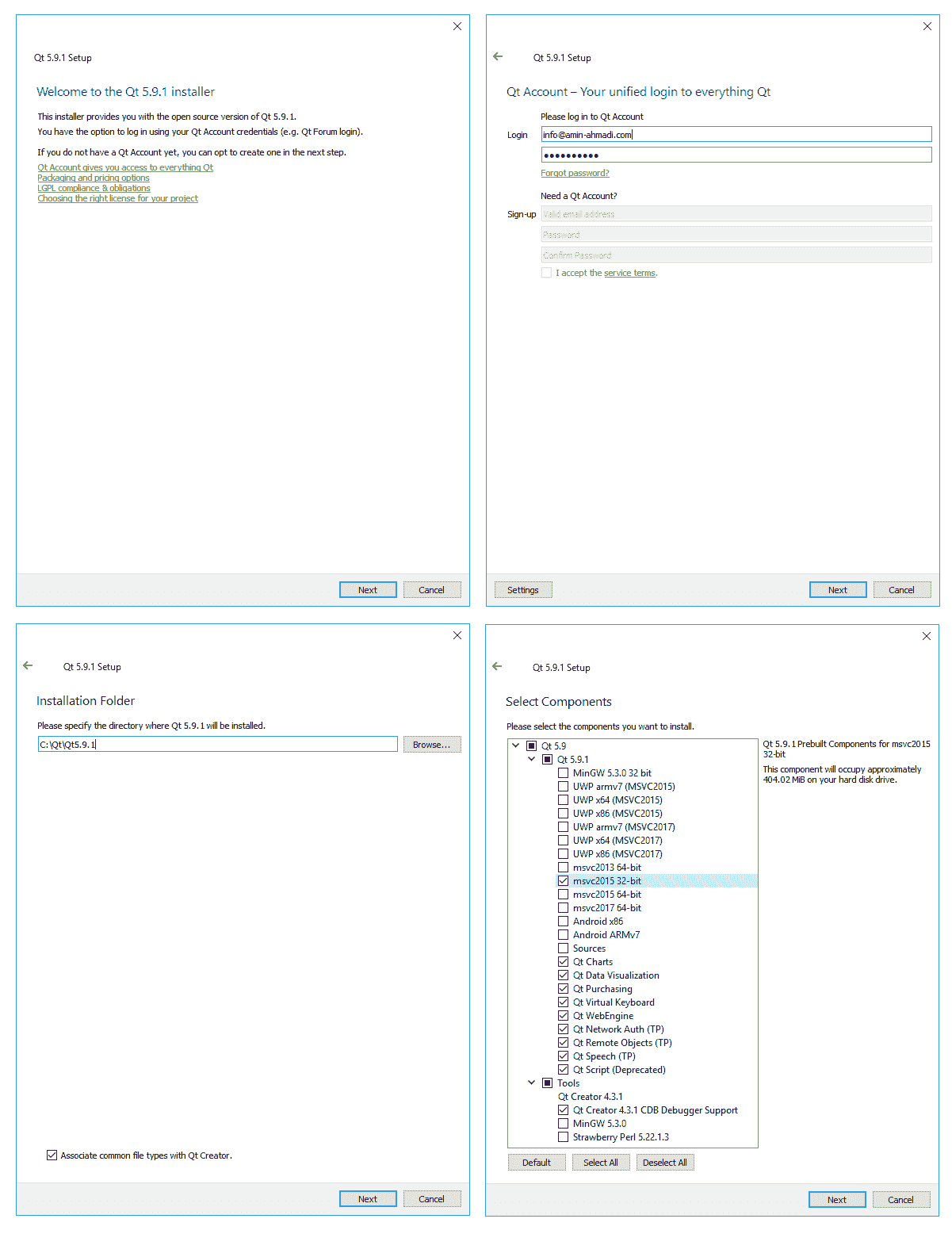The image size is (952, 1234).
Task: Click the Browse button for install folder
Action: click(431, 745)
